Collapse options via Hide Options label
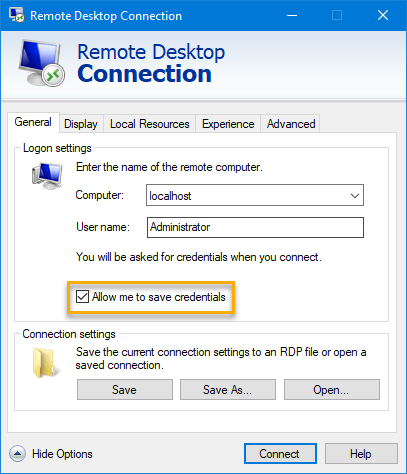 [62, 454]
